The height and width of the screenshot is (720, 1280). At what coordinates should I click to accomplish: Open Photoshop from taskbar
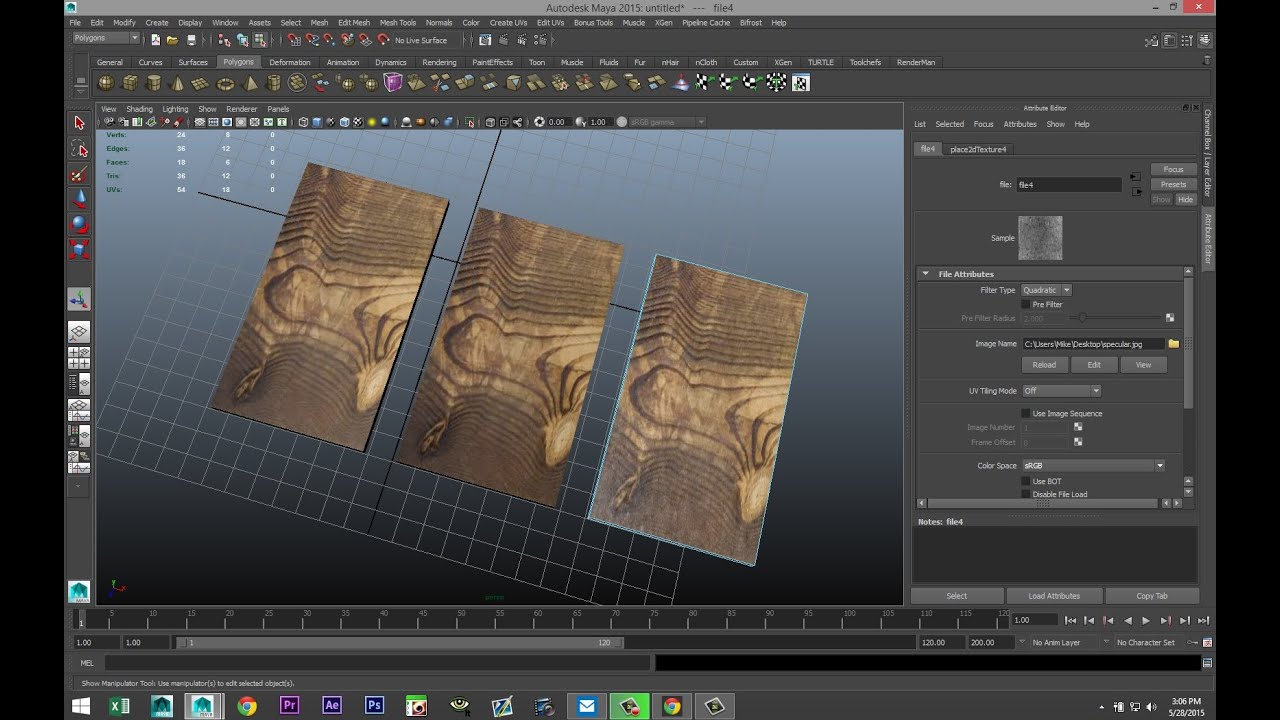click(375, 706)
